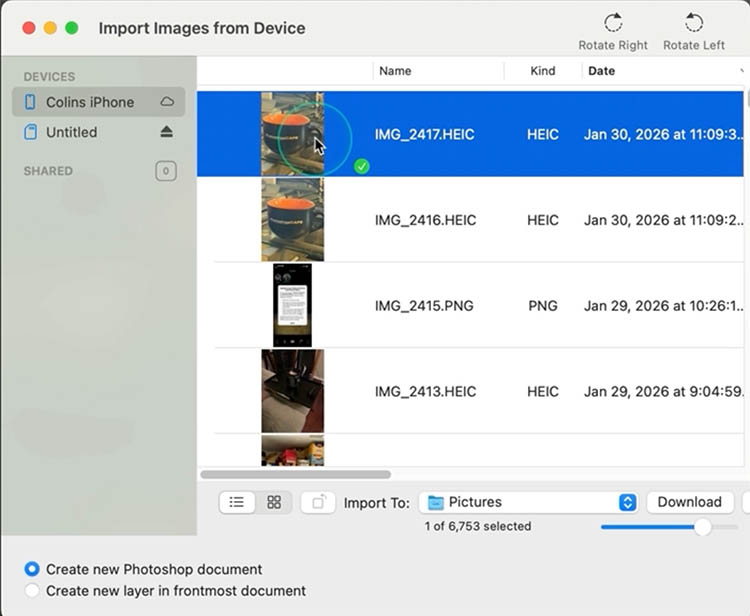
Task: Switch to grid view icon
Action: (x=274, y=502)
